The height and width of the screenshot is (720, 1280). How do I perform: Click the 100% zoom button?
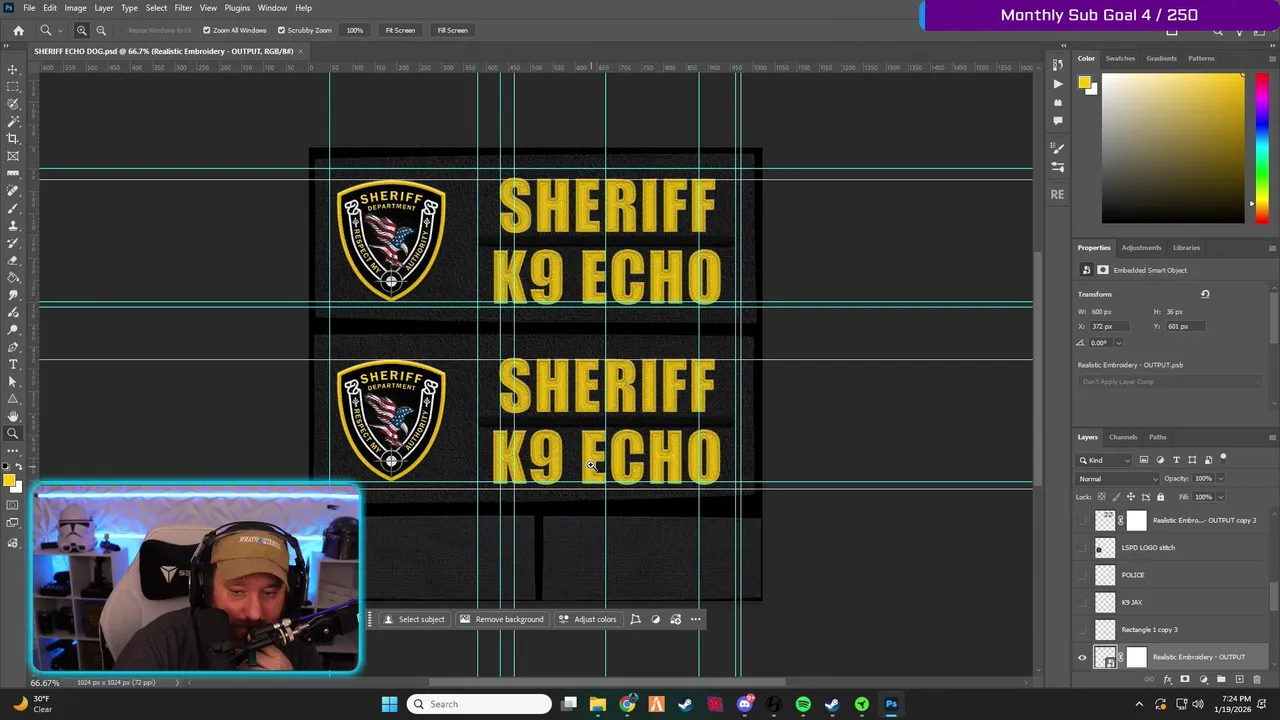coord(355,30)
